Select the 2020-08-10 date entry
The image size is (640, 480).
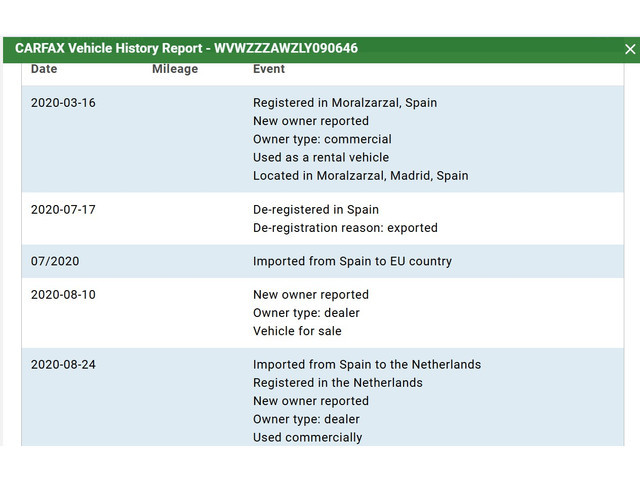pos(63,295)
